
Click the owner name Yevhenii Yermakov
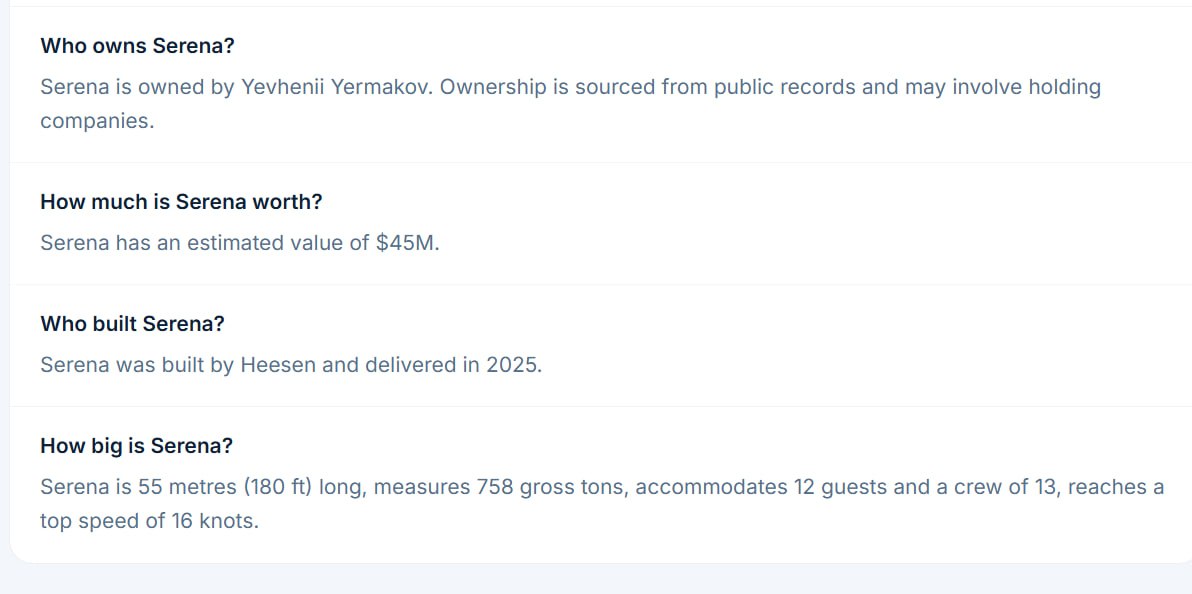point(337,87)
